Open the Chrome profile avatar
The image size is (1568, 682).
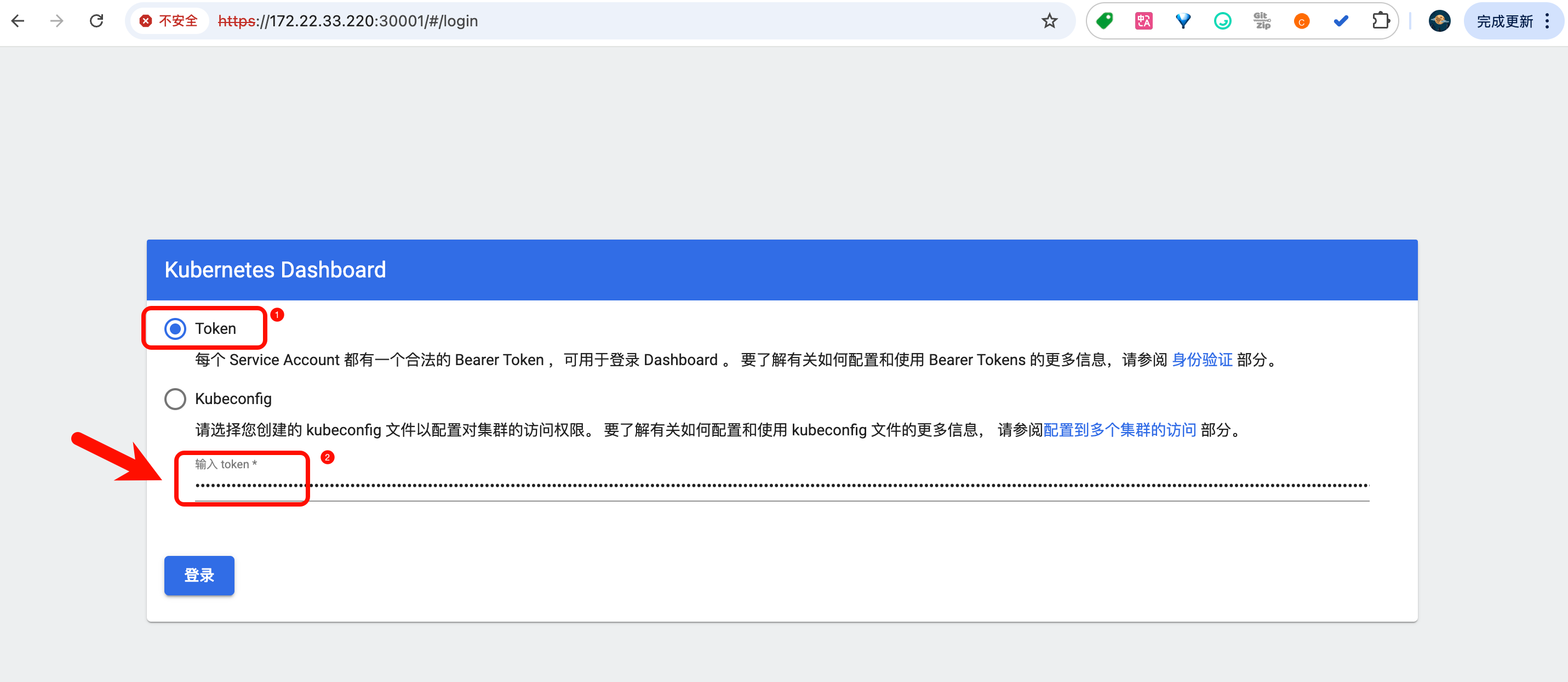[1439, 21]
